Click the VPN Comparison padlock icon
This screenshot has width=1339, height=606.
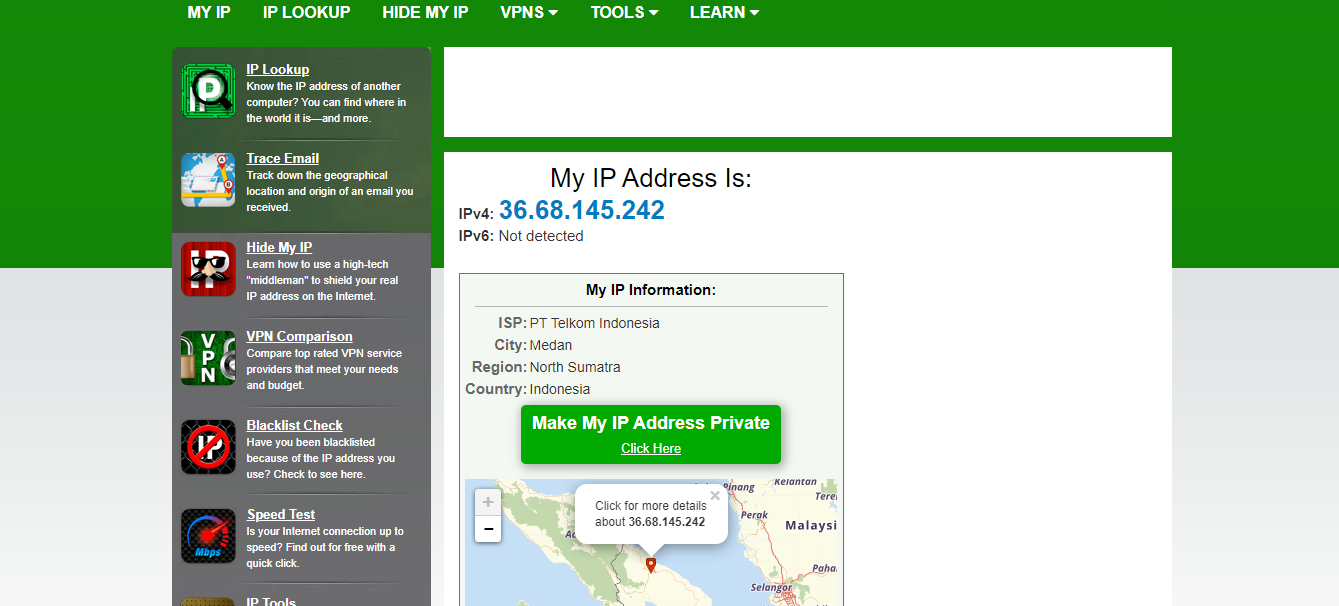[x=208, y=358]
